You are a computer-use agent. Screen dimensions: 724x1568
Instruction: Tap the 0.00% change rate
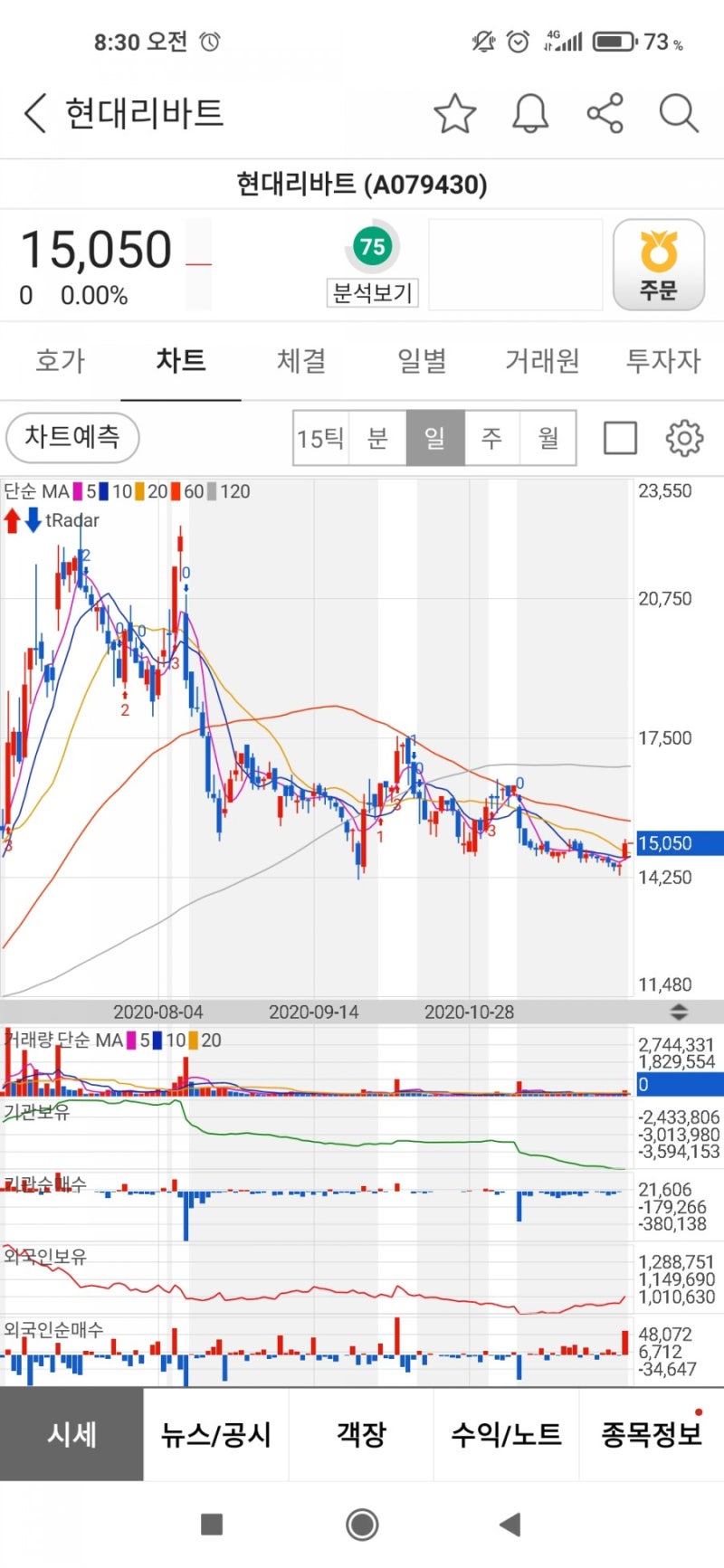(x=94, y=296)
